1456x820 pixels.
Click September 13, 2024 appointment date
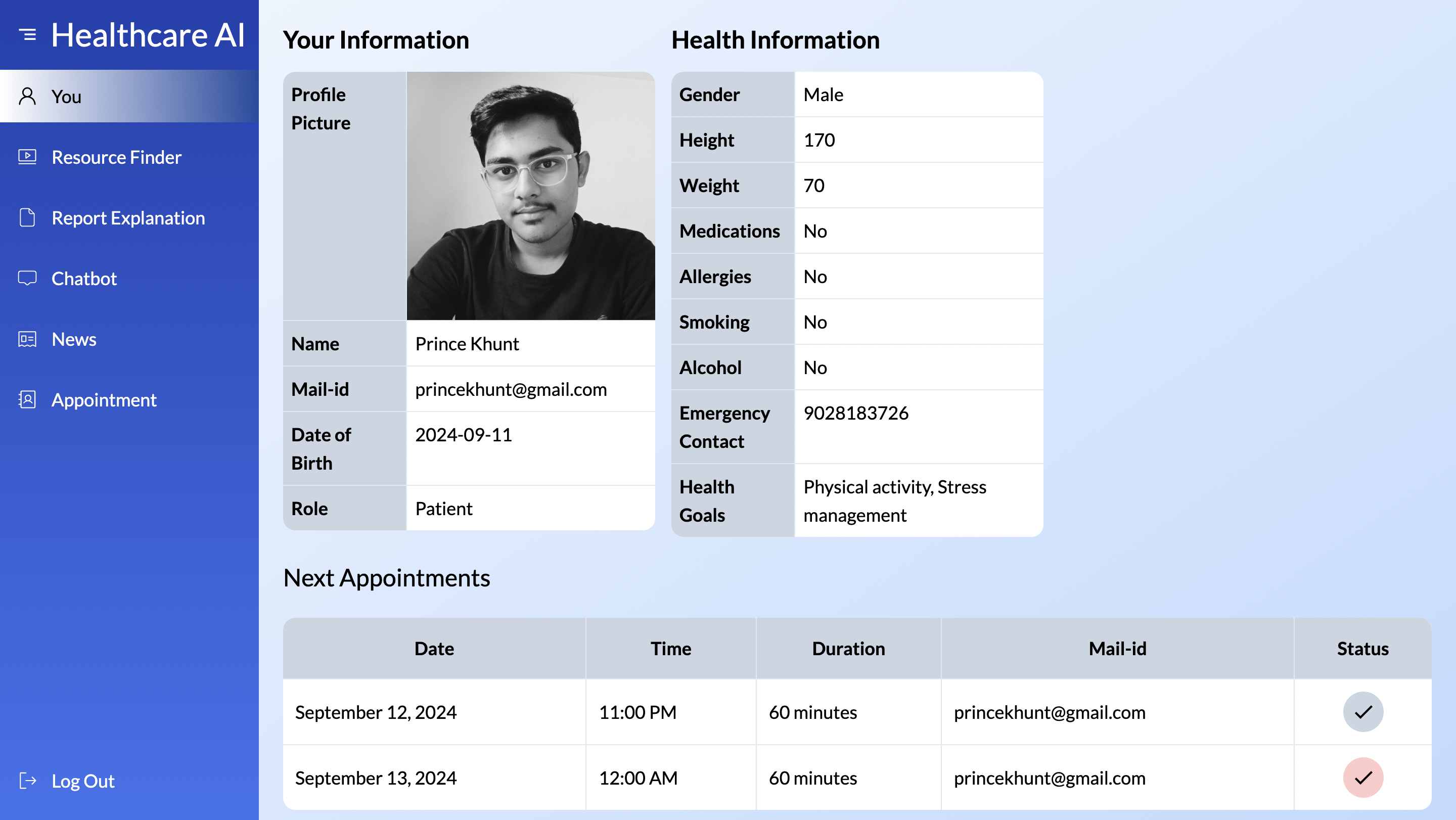[x=376, y=778]
